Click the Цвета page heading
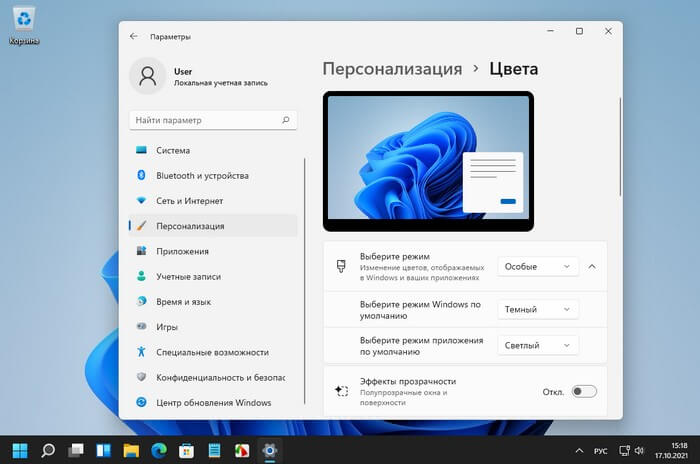This screenshot has width=700, height=464. point(513,69)
